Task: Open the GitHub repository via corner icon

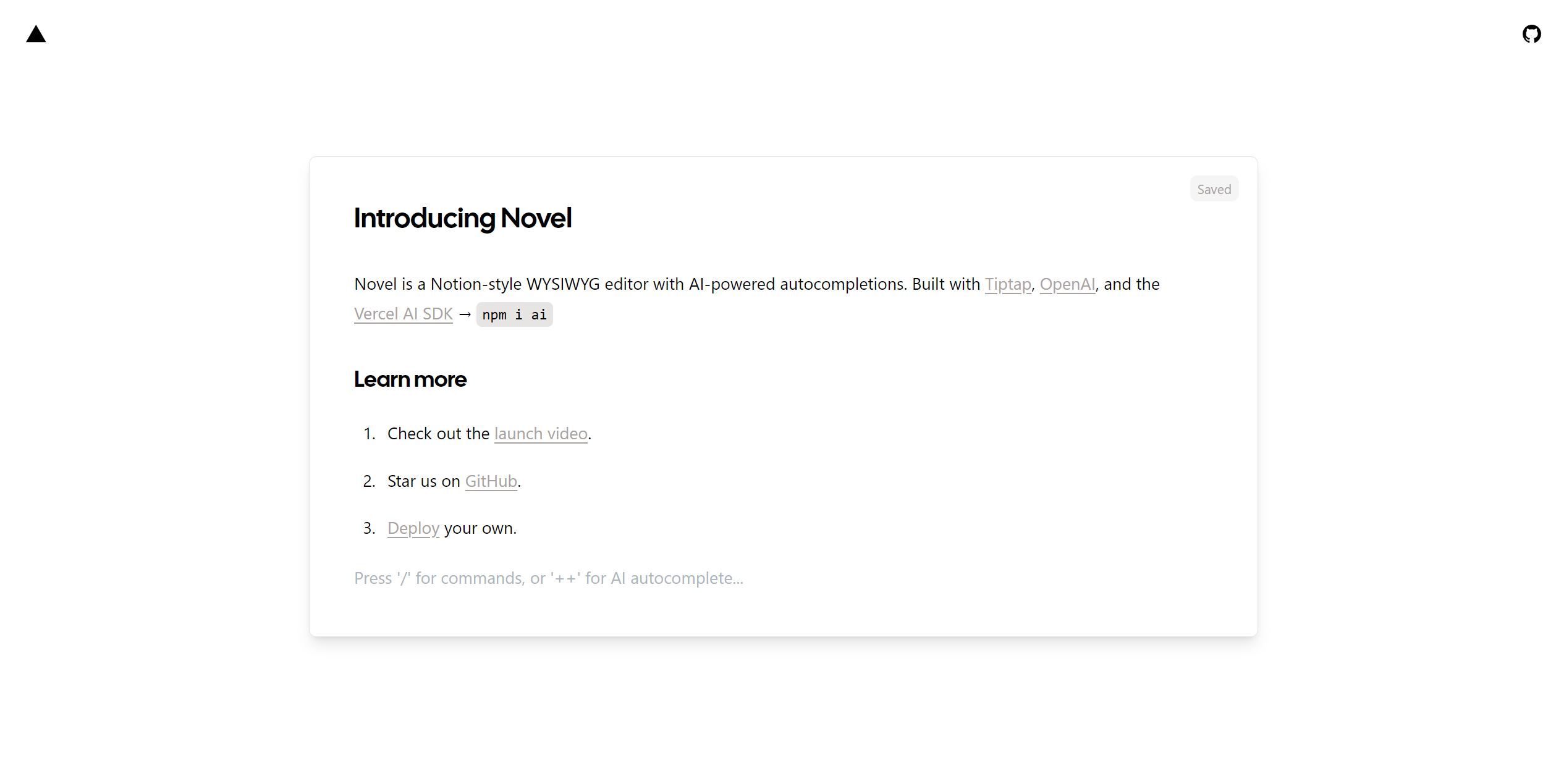Action: (x=1531, y=35)
